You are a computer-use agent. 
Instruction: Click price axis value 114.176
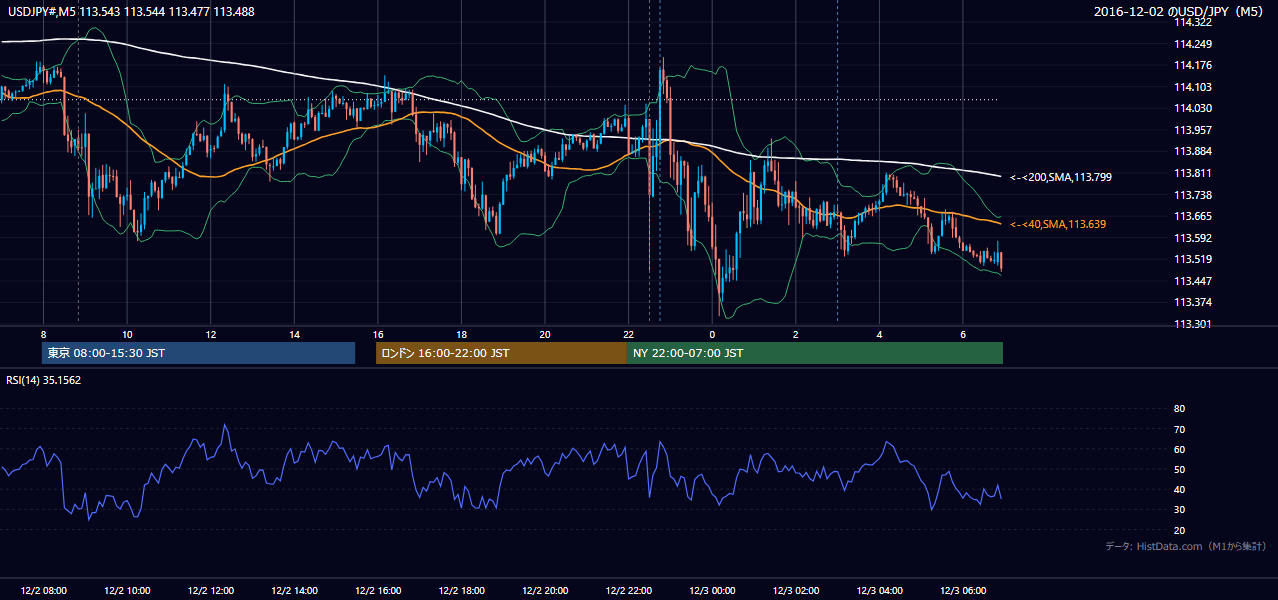pyautogui.click(x=1192, y=66)
